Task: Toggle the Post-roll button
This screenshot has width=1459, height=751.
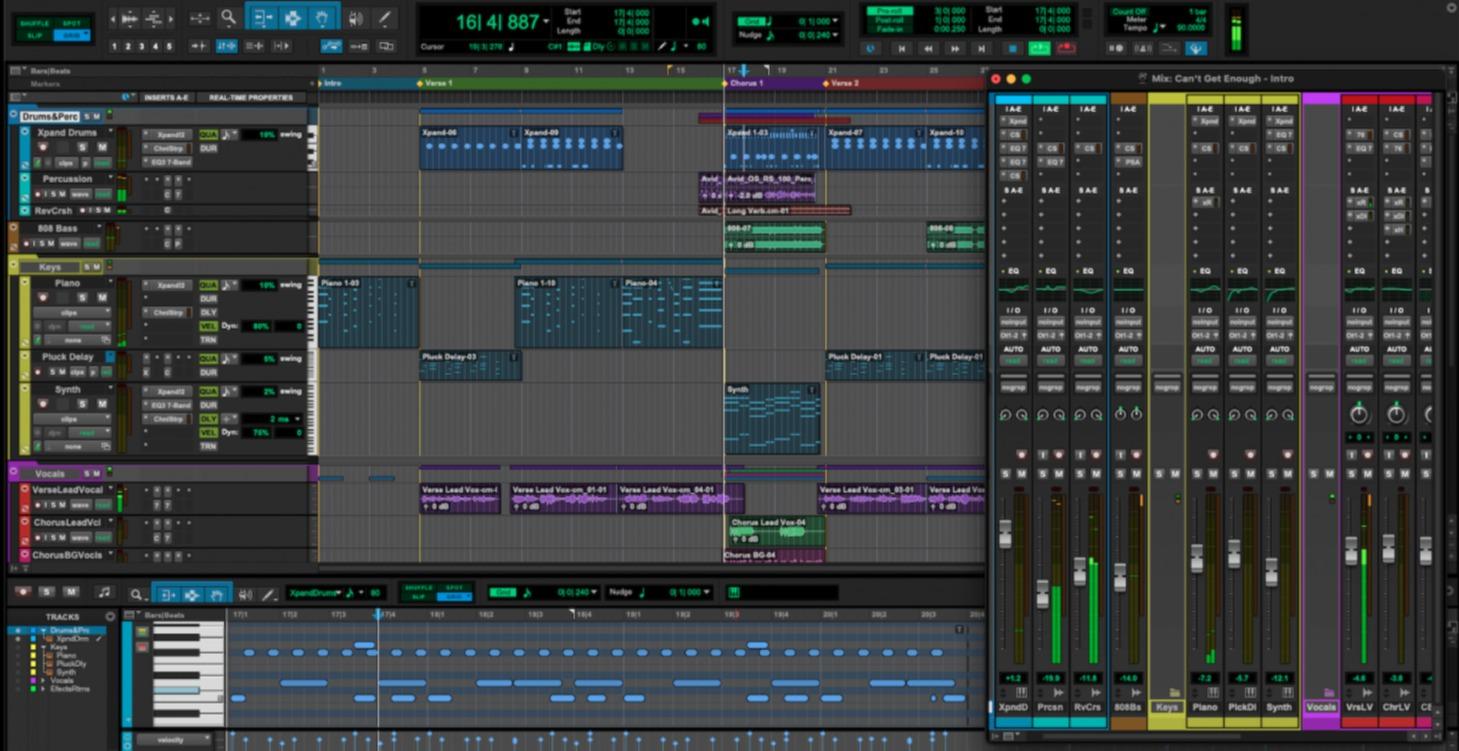Action: tap(890, 21)
